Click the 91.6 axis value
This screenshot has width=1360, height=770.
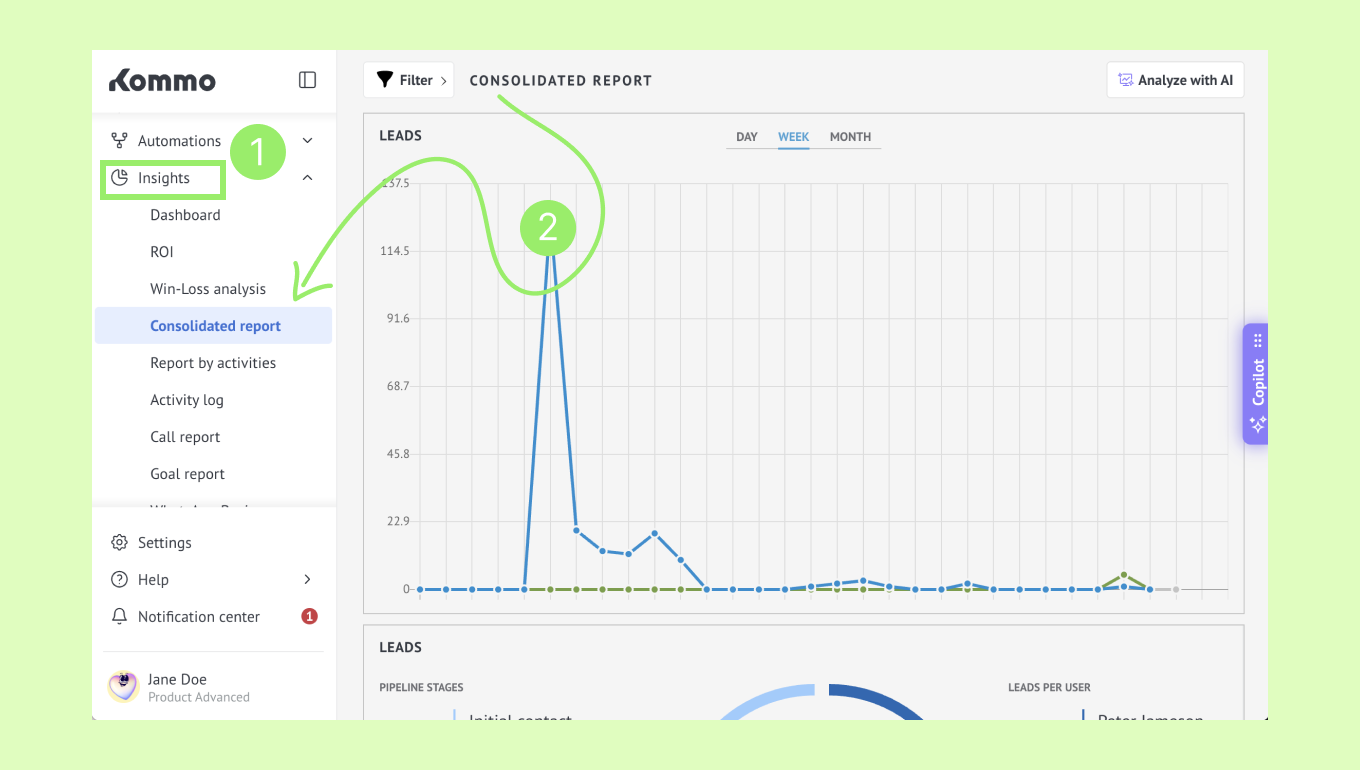397,318
